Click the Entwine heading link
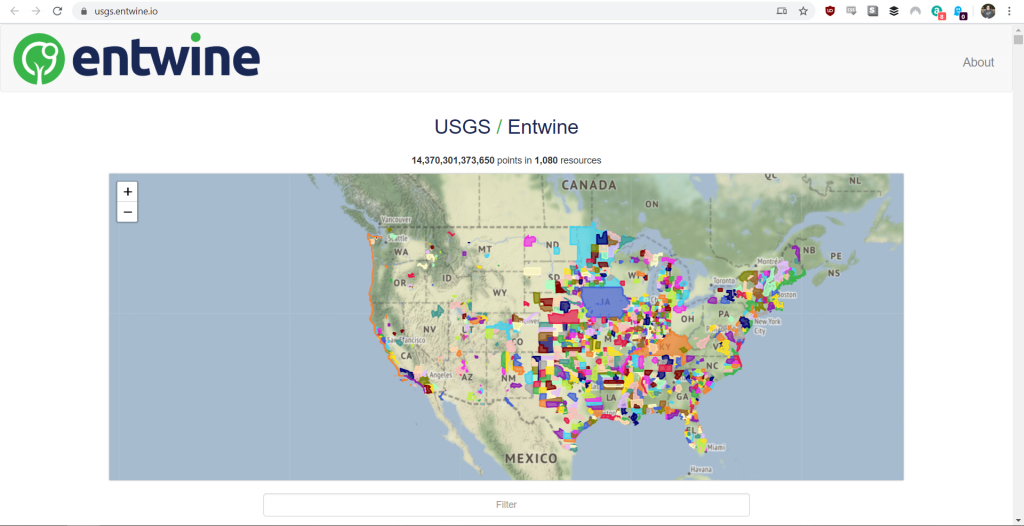The image size is (1024, 526). coord(543,127)
